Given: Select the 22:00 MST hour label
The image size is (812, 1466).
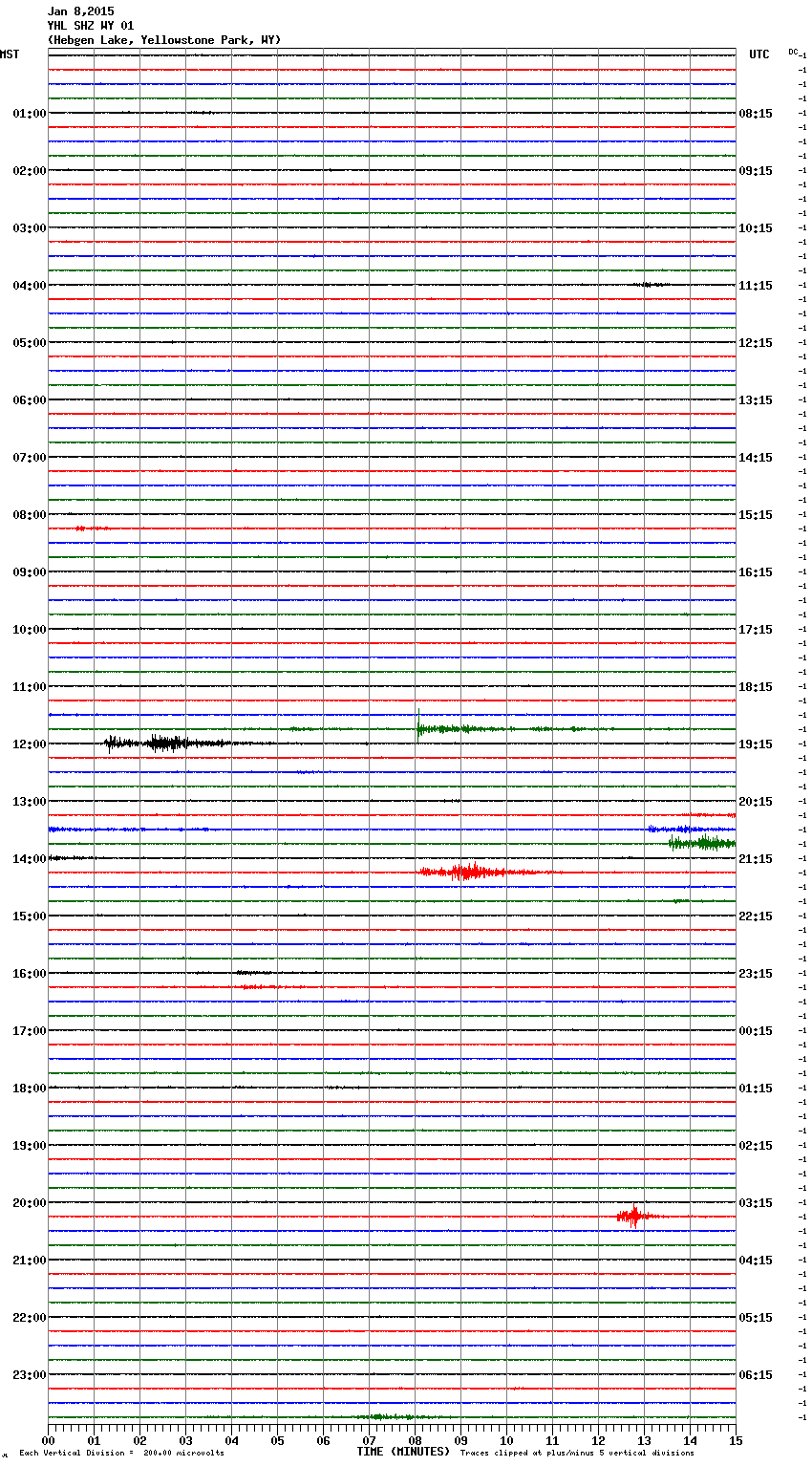Looking at the screenshot, I should pyautogui.click(x=29, y=1318).
